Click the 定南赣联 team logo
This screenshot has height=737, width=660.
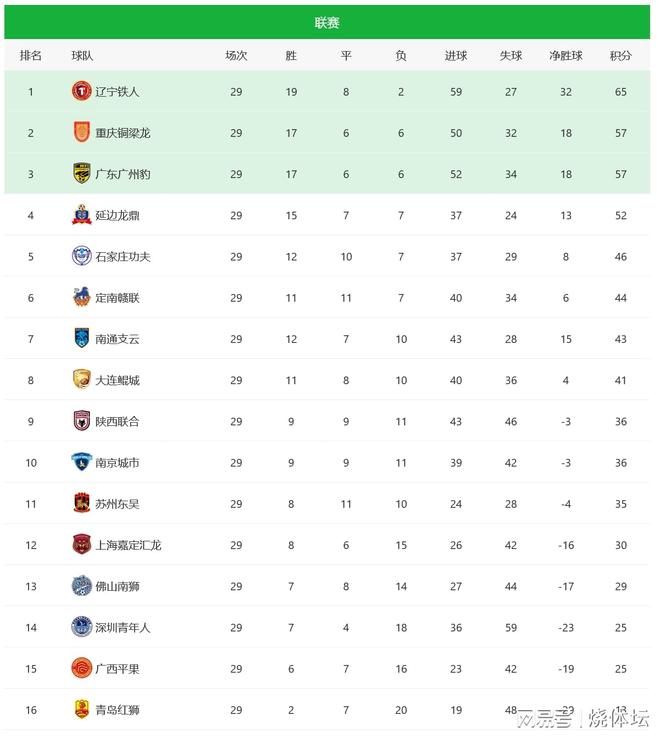pos(81,298)
